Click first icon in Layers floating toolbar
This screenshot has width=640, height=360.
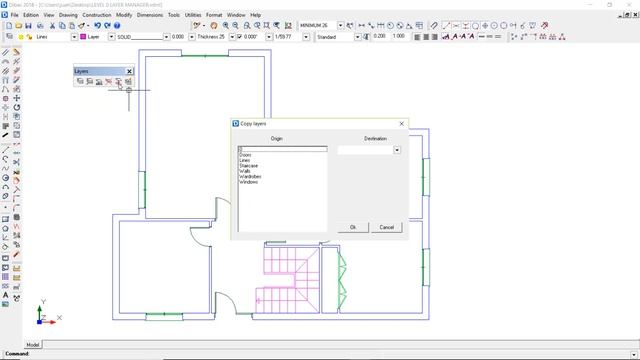coord(80,82)
